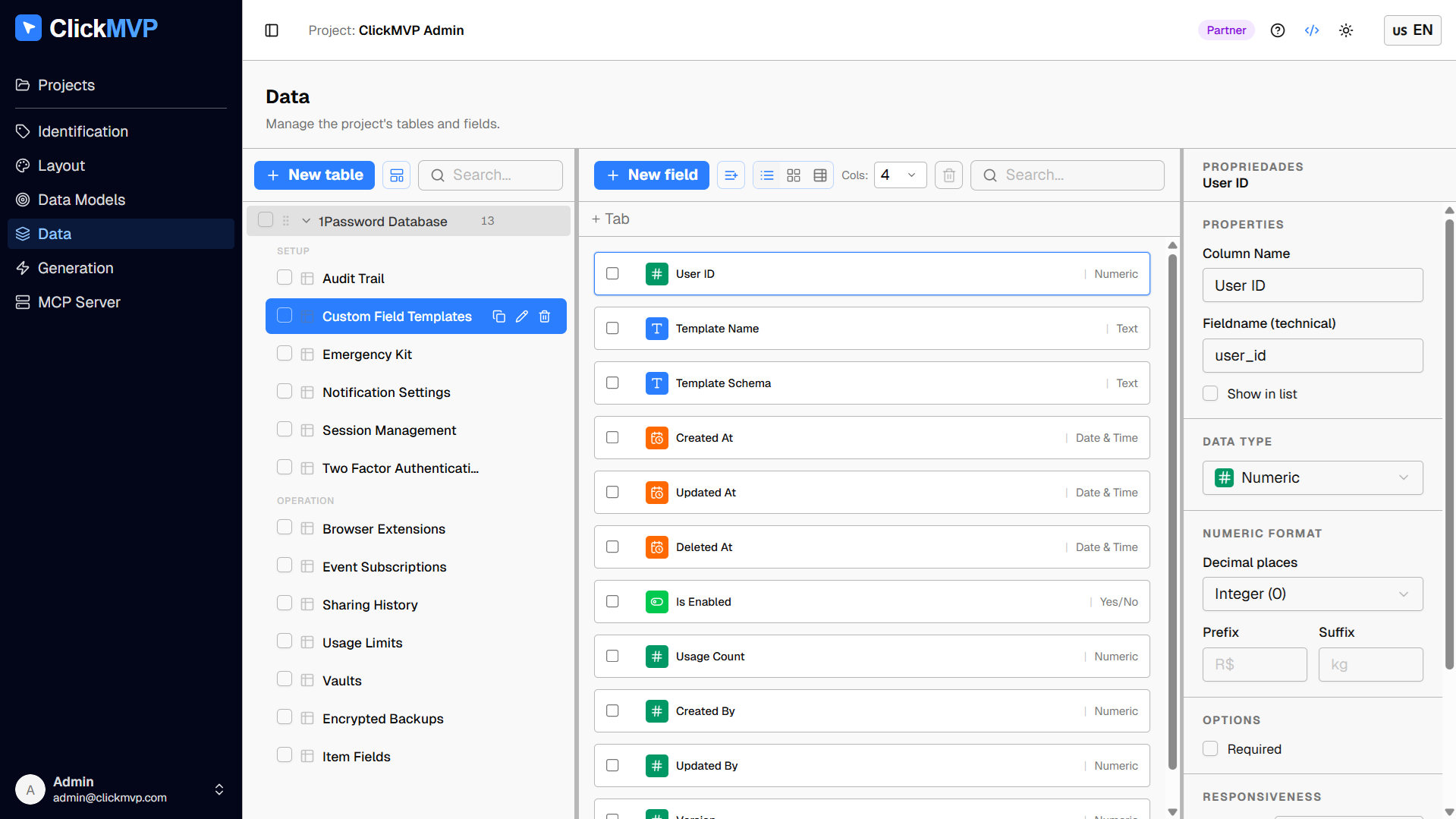Enable the Required option checkbox
The image size is (1456, 819).
pos(1210,749)
